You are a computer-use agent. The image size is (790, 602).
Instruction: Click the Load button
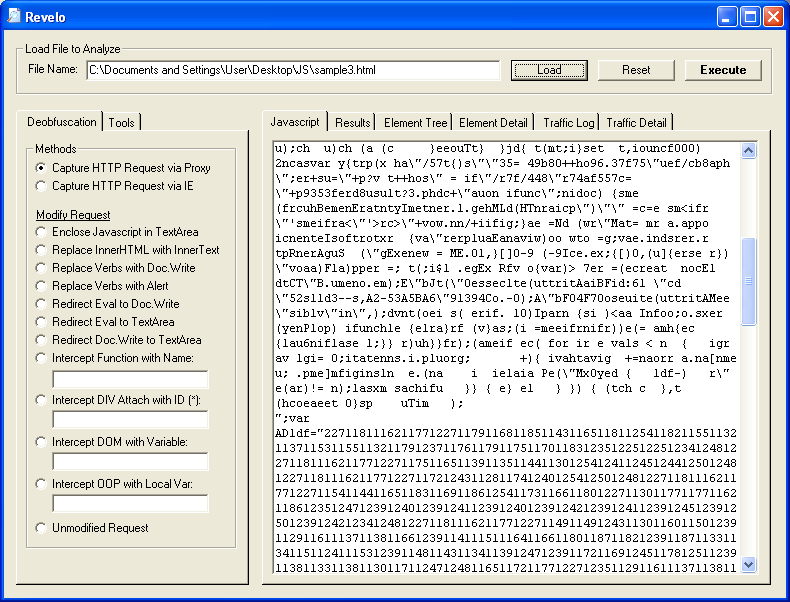click(549, 70)
